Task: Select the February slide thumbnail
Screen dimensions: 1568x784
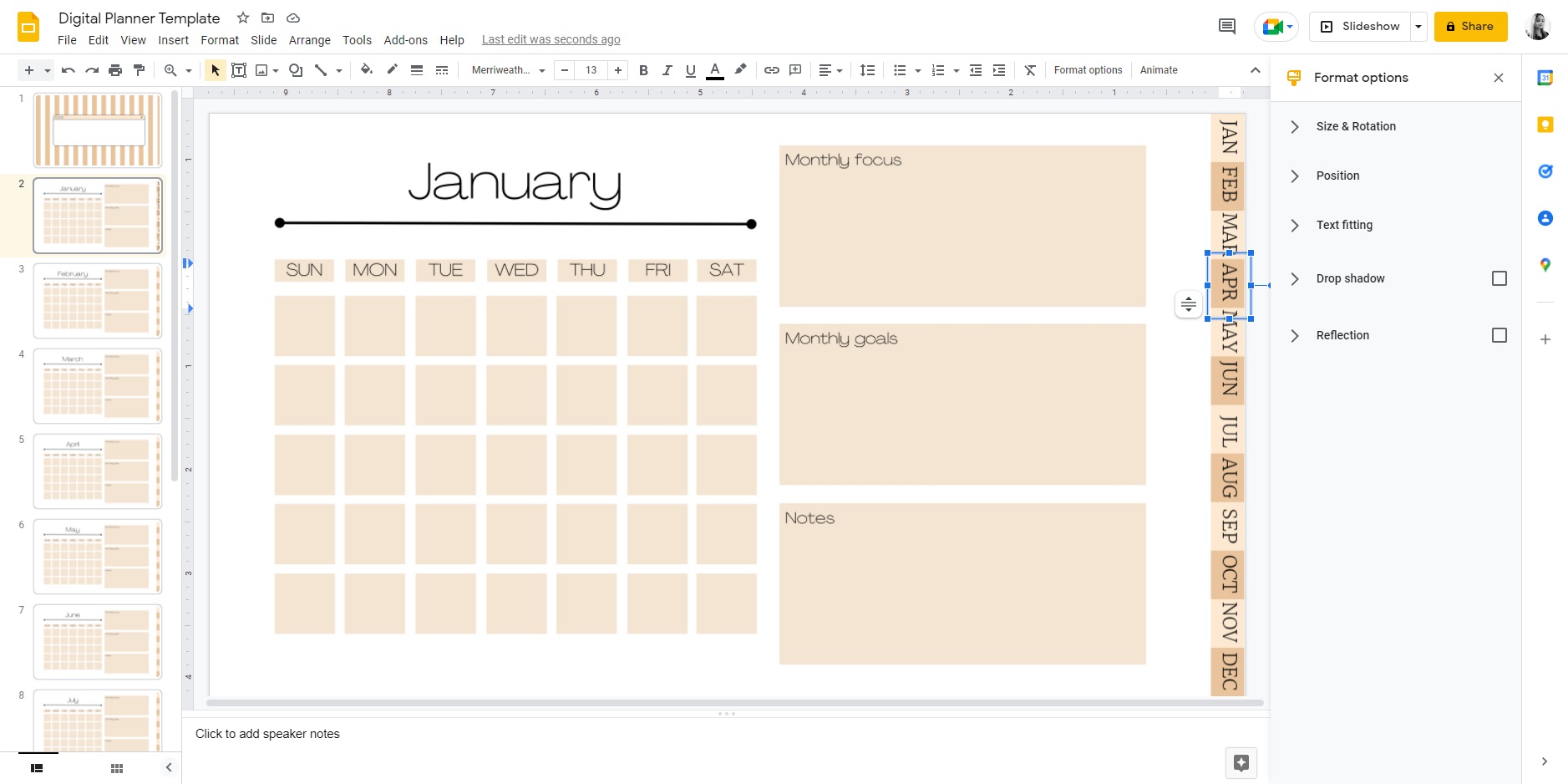Action: (x=98, y=301)
